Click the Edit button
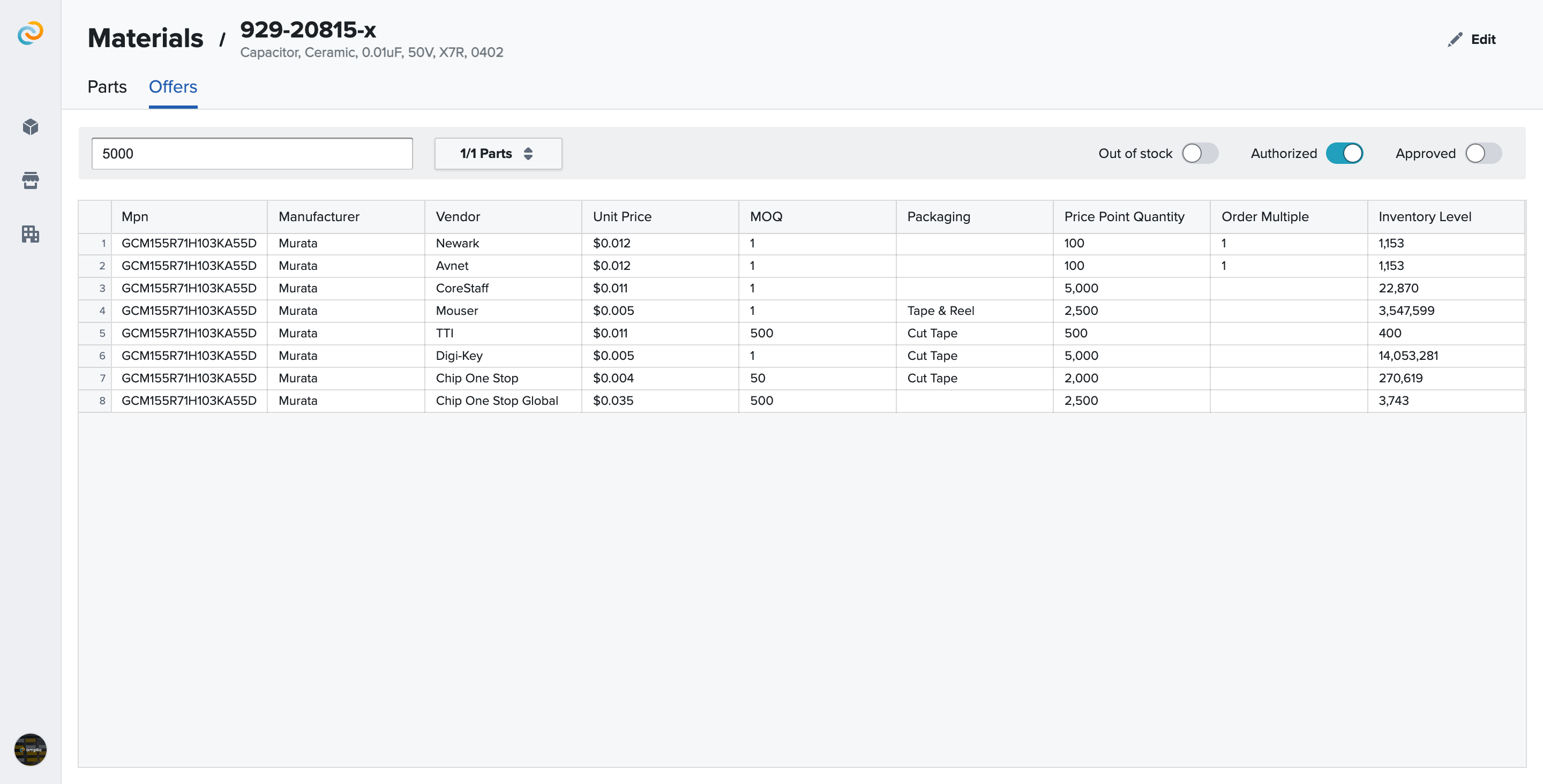The width and height of the screenshot is (1543, 784). point(1482,40)
